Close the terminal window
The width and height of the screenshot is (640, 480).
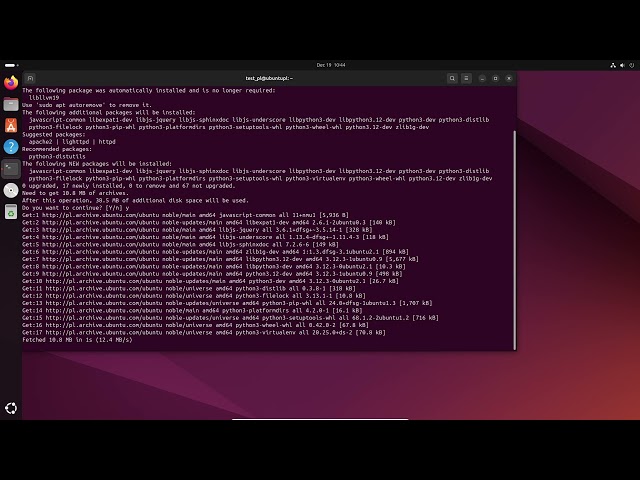(509, 78)
